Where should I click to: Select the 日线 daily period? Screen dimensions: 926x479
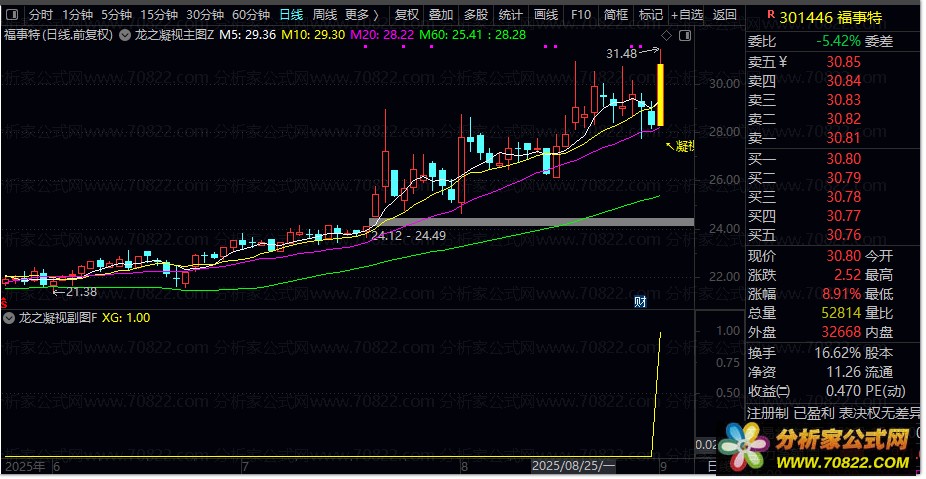pyautogui.click(x=291, y=15)
